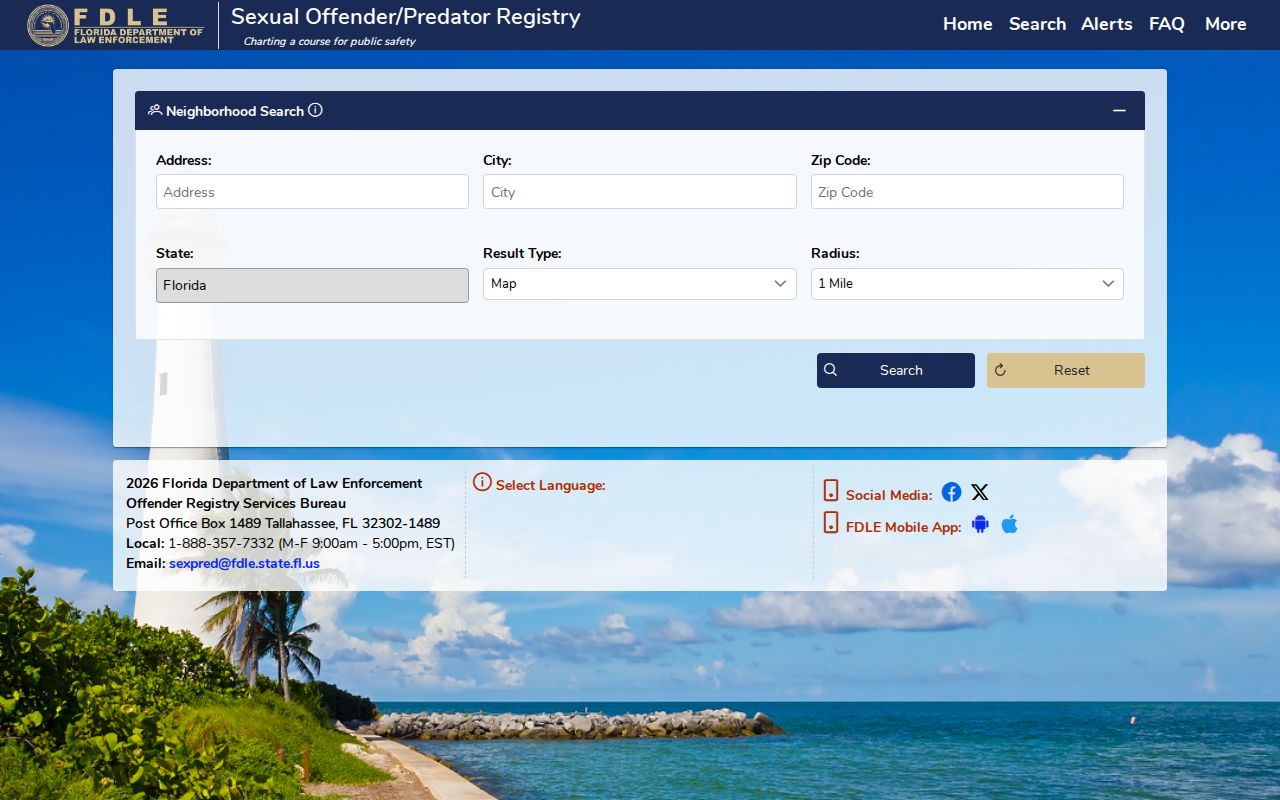The image size is (1280, 800).
Task: Click the people icon beside Neighborhood Search
Action: point(155,110)
